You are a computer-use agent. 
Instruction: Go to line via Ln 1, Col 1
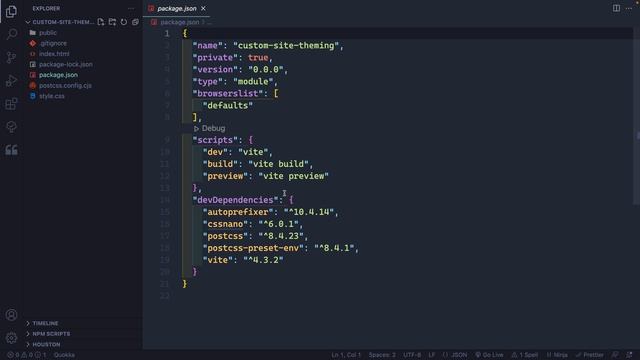tap(346, 355)
